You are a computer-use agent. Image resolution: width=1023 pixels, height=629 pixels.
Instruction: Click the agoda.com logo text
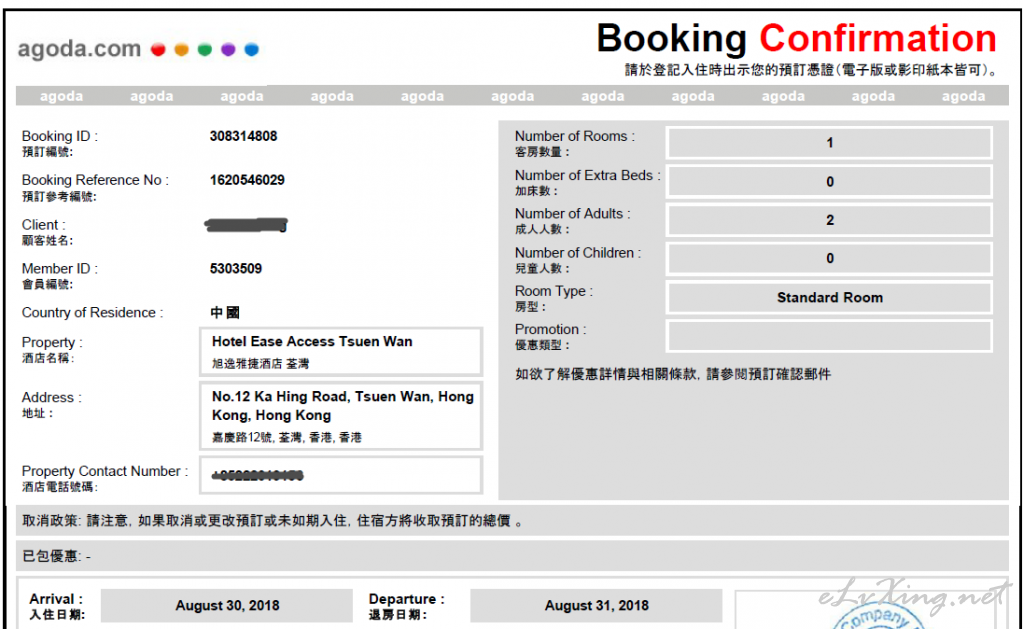[79, 49]
